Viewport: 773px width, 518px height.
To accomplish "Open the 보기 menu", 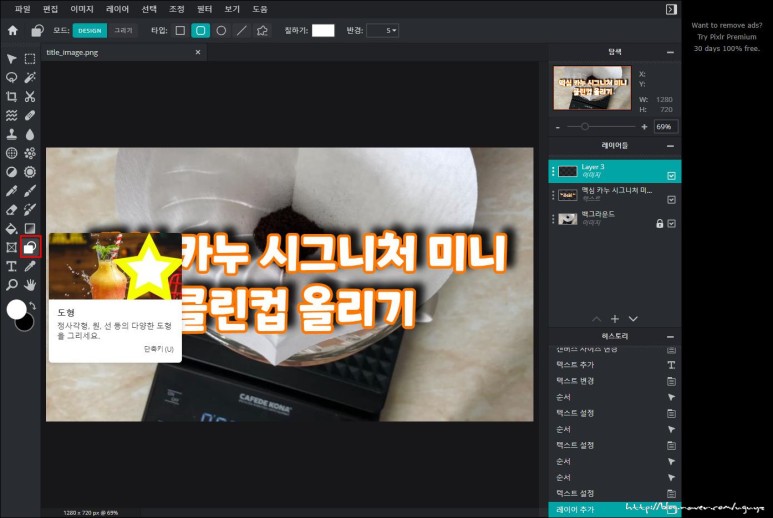I will [x=232, y=9].
